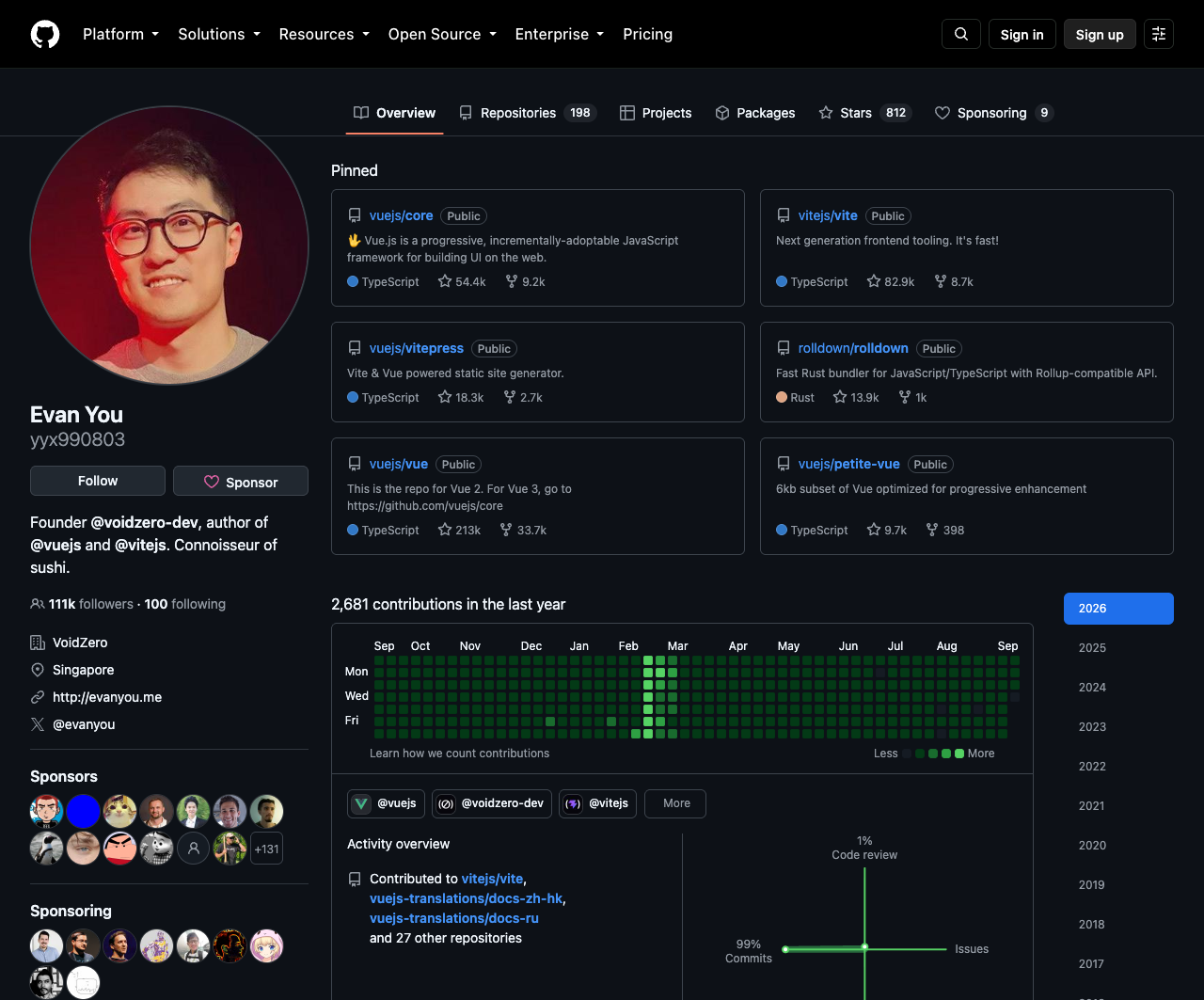Viewport: 1204px width, 1000px height.
Task: Click the first Sponsoring avatar
Action: point(47,945)
